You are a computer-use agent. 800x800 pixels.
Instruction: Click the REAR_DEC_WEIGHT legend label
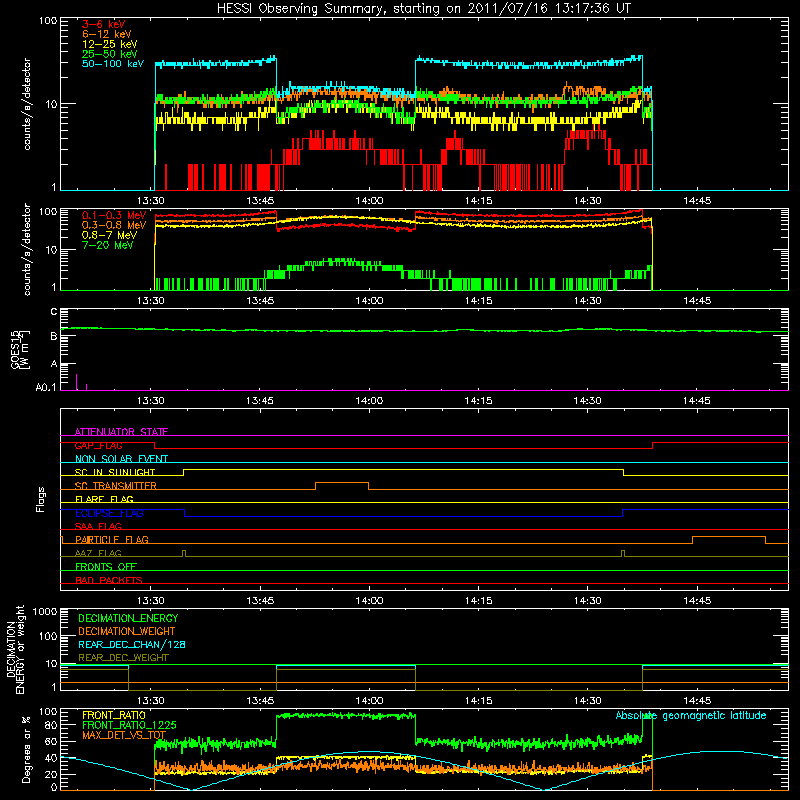123,658
